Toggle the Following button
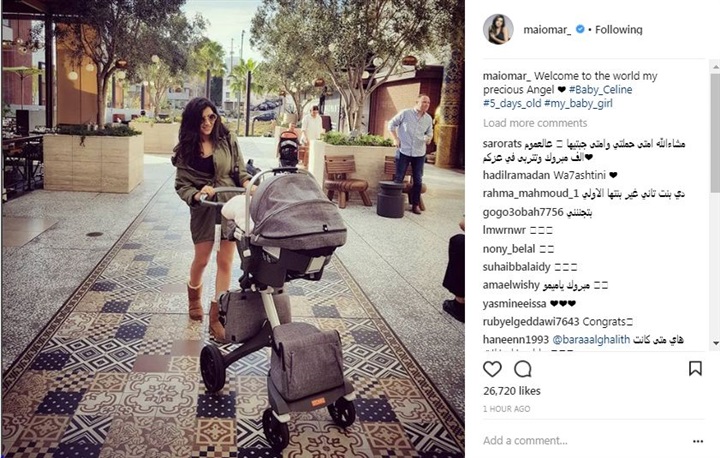The height and width of the screenshot is (458, 720). (619, 29)
